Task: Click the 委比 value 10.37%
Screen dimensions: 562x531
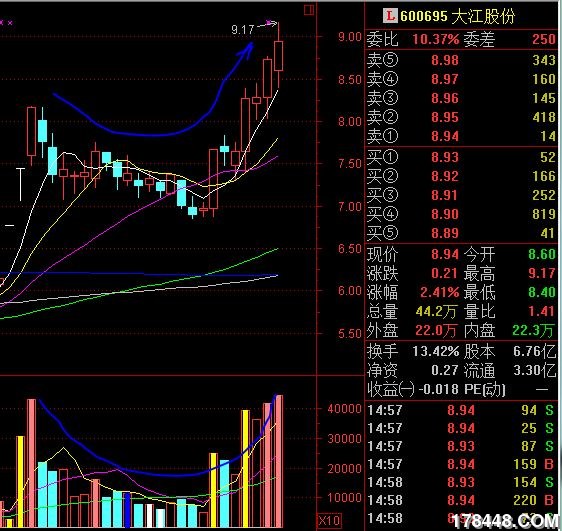Action: point(435,39)
